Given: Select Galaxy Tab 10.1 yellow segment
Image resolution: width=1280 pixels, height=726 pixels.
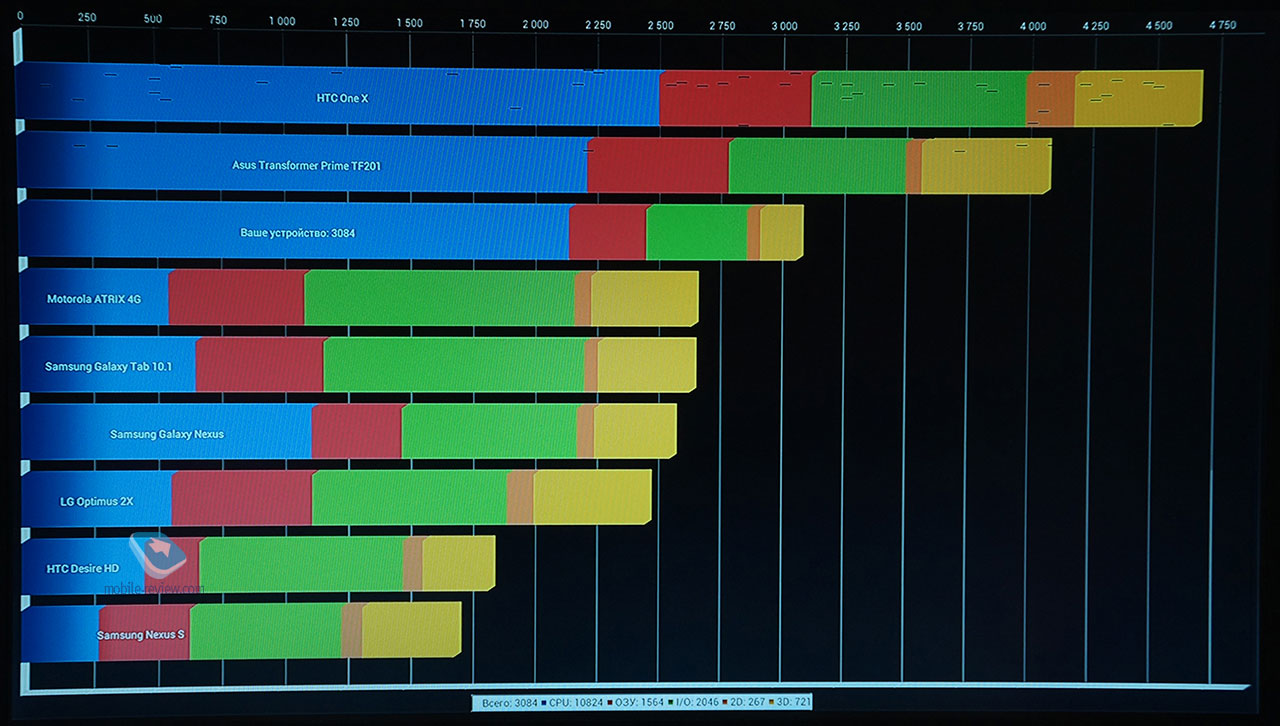Looking at the screenshot, I should pyautogui.click(x=646, y=365).
